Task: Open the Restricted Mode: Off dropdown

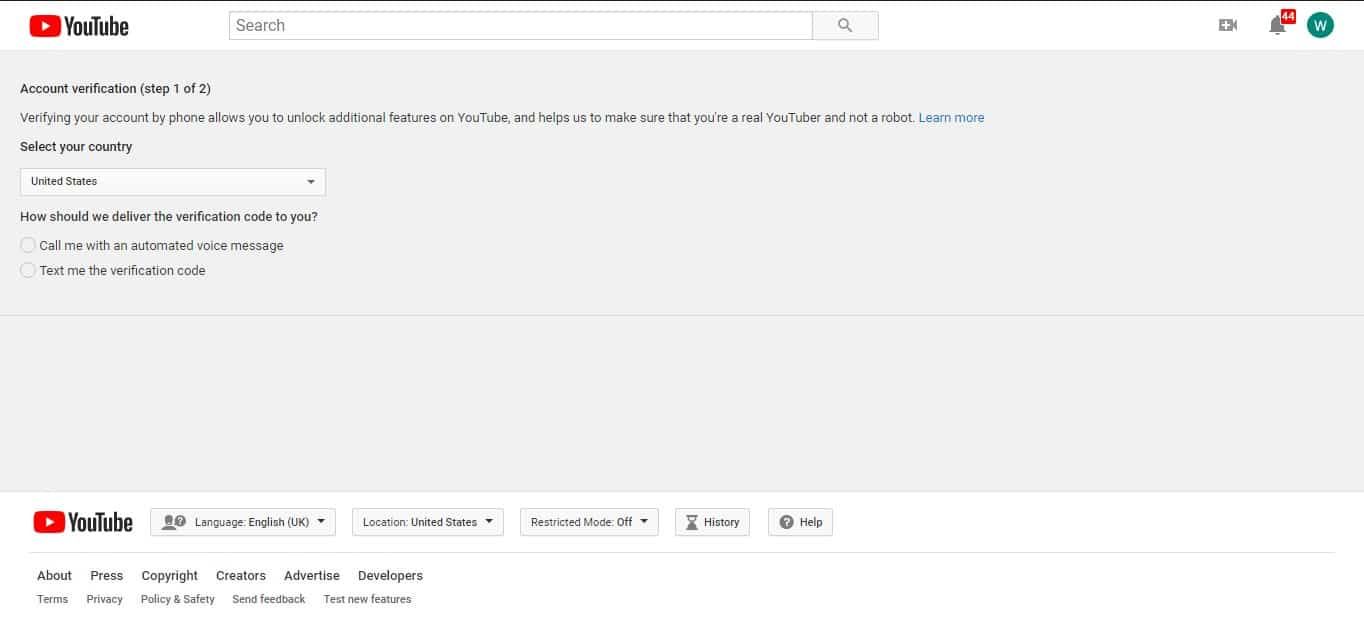Action: click(x=588, y=521)
